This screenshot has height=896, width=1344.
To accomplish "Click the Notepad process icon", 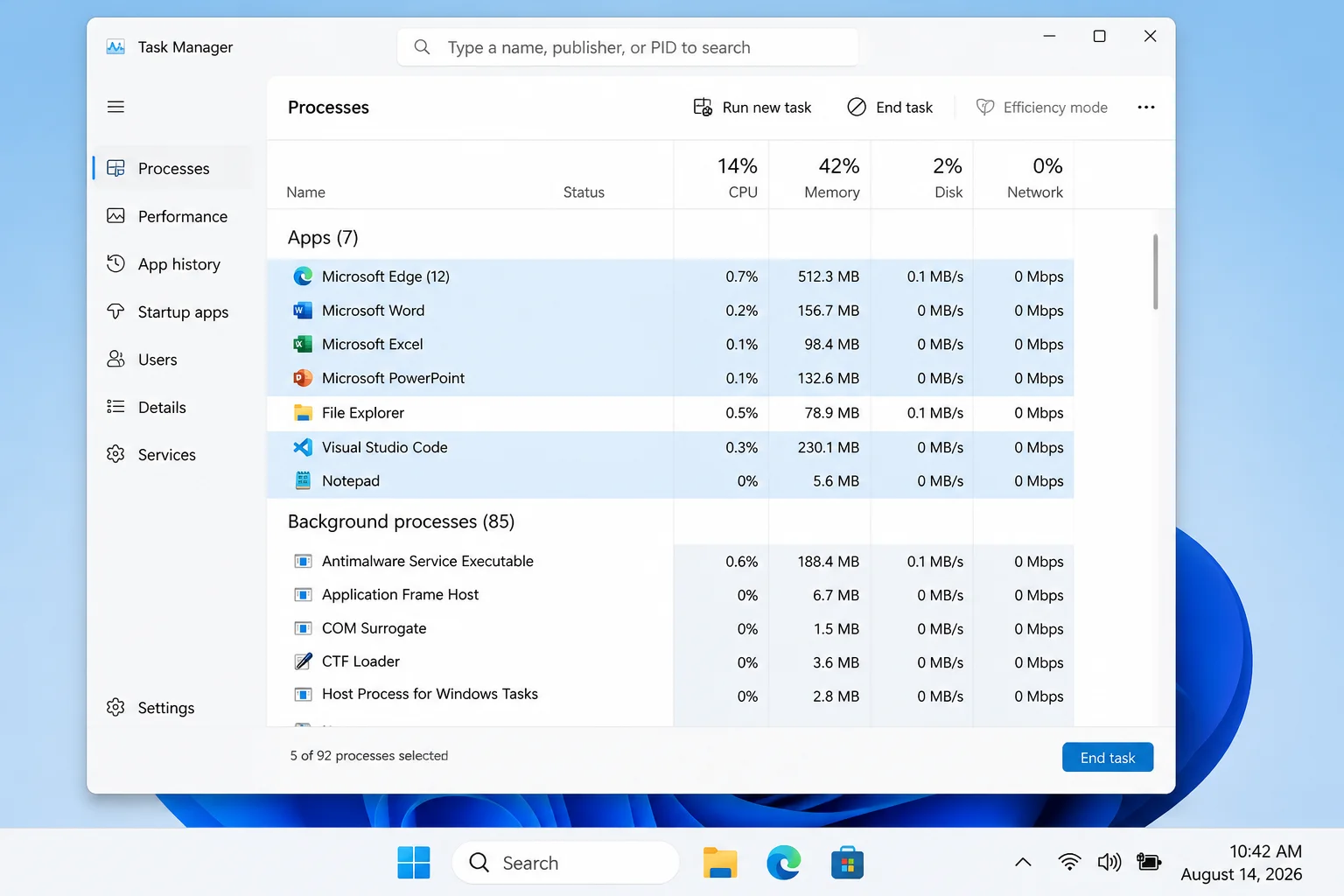I will click(x=303, y=480).
